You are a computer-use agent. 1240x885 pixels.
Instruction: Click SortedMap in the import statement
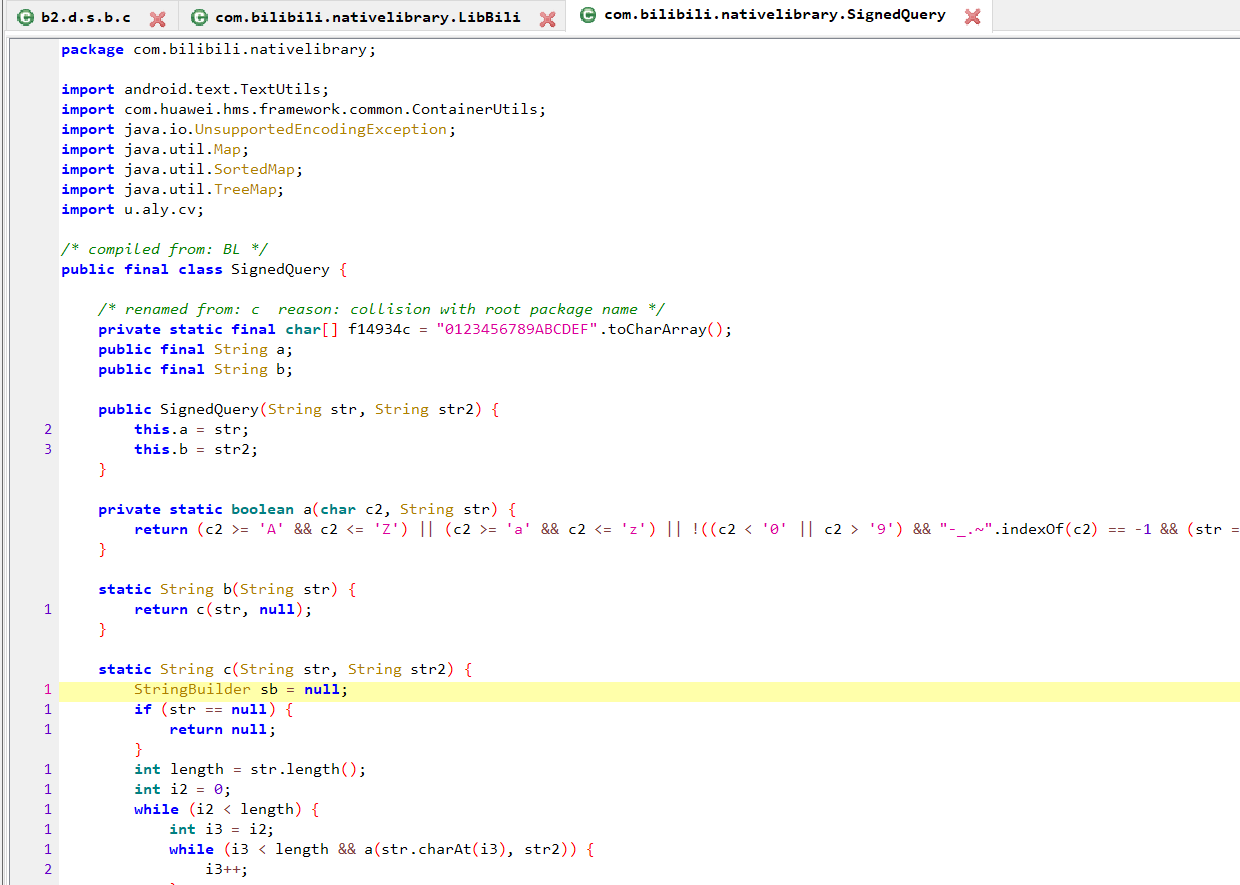(x=254, y=169)
